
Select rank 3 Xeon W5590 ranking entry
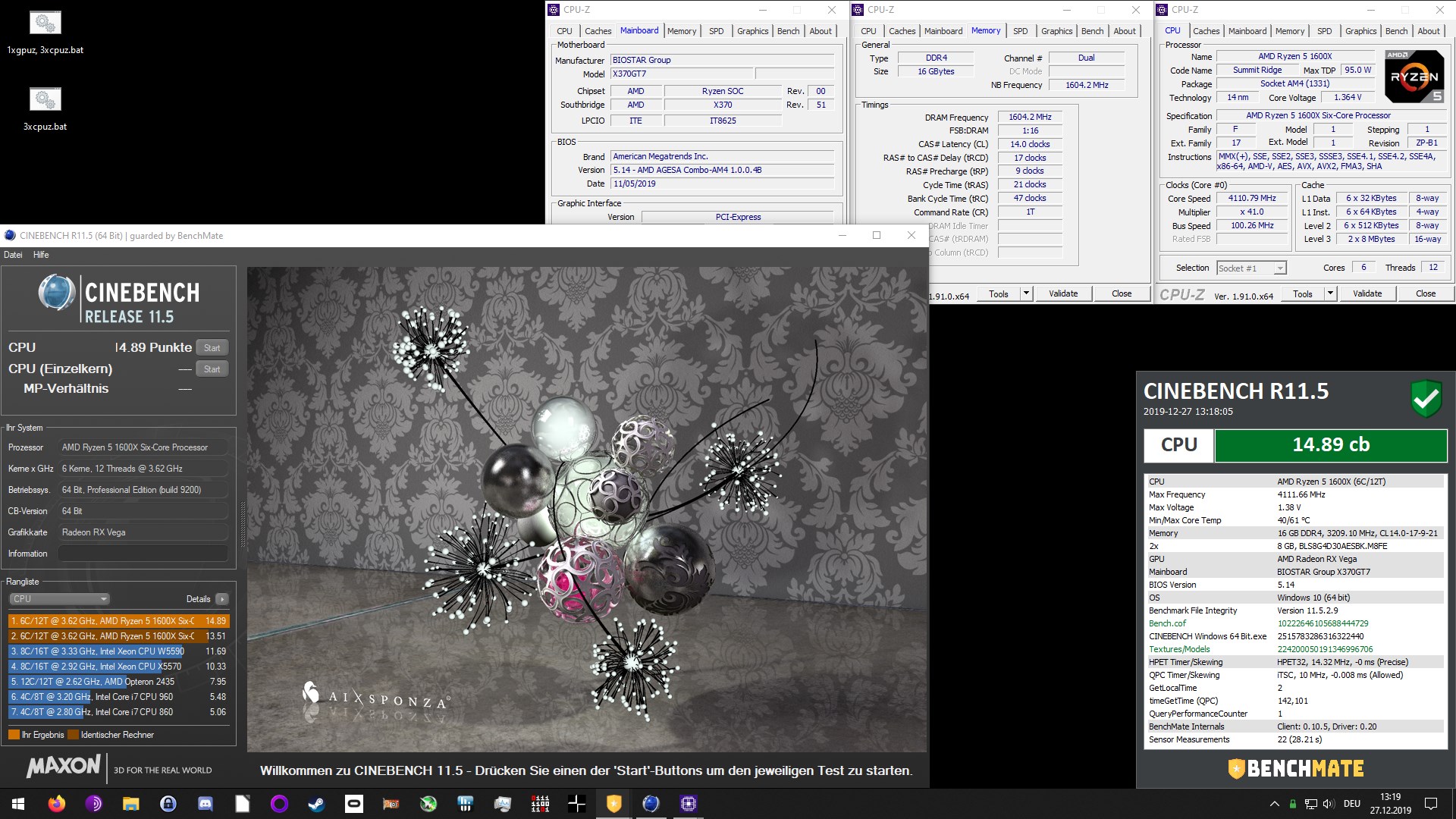118,651
